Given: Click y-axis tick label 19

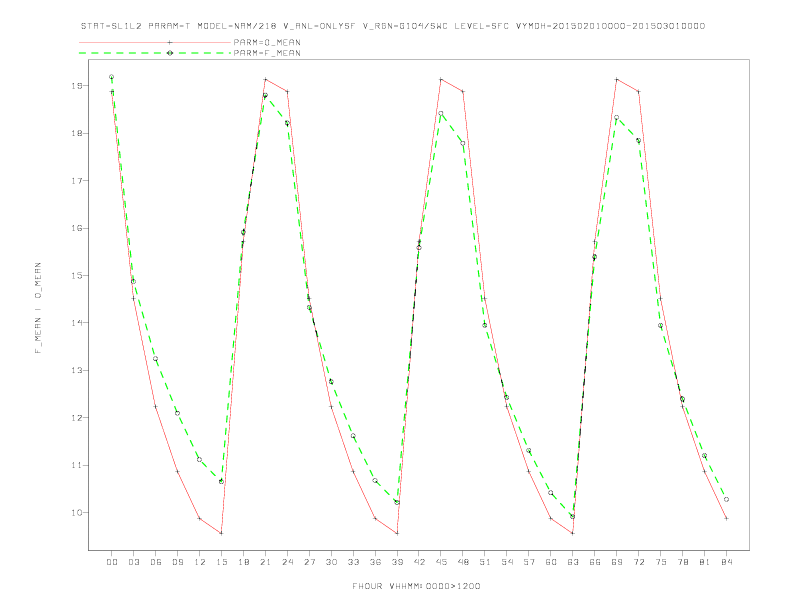Looking at the screenshot, I should tap(77, 86).
